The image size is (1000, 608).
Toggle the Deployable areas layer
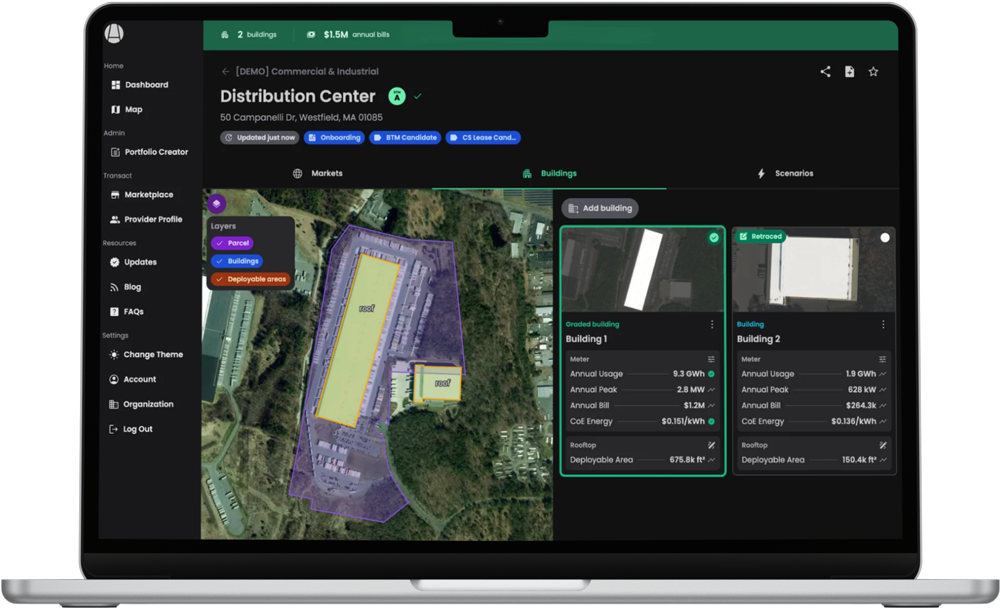[251, 279]
